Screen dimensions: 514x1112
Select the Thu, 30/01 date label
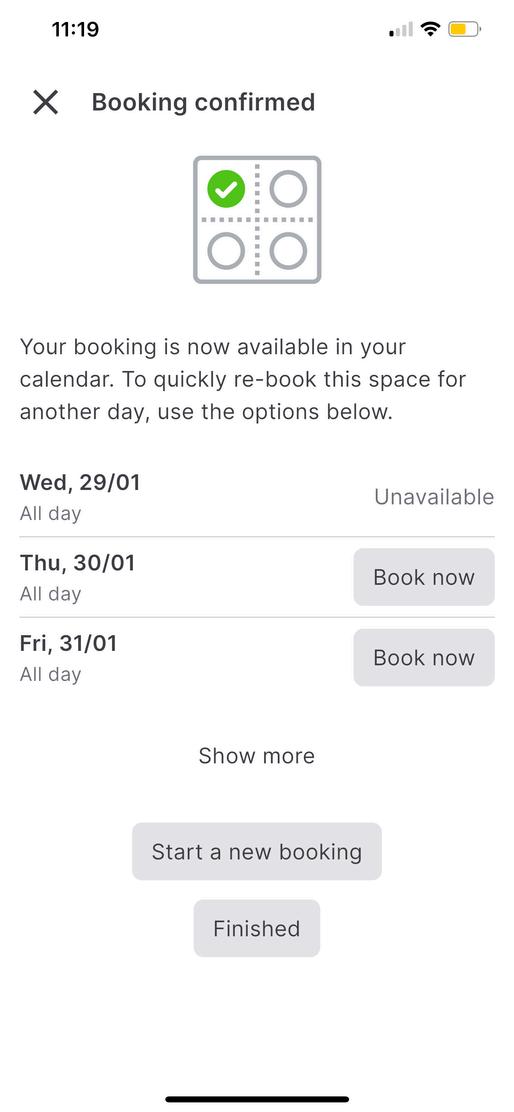click(x=77, y=563)
